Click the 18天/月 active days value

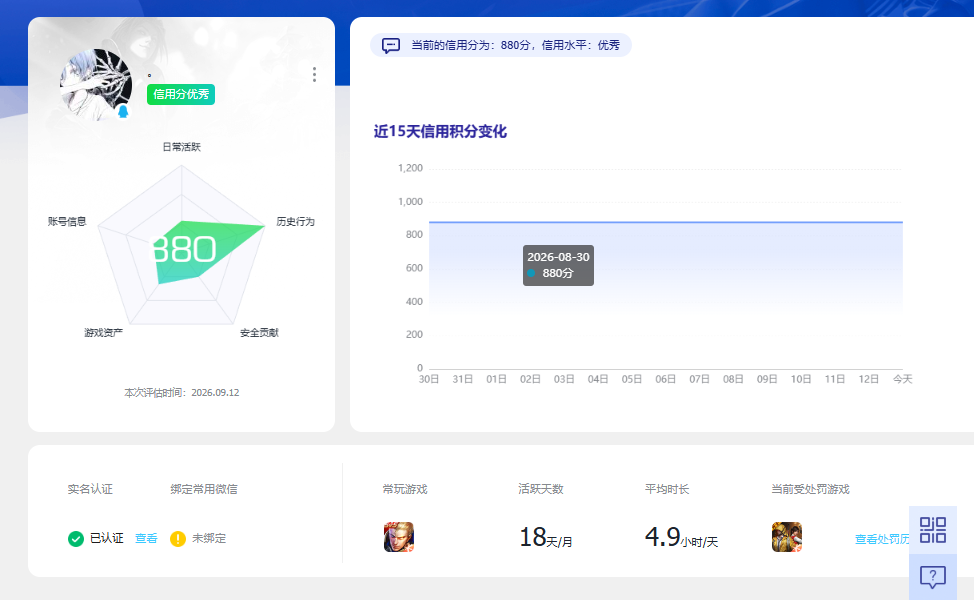tap(545, 537)
